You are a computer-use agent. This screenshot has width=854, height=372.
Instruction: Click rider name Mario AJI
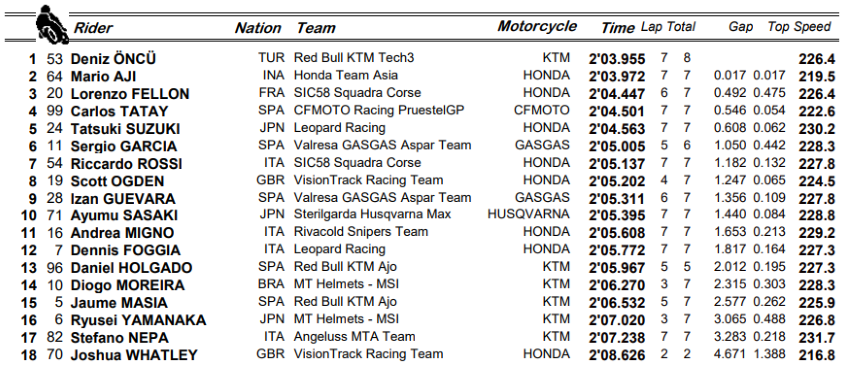103,76
